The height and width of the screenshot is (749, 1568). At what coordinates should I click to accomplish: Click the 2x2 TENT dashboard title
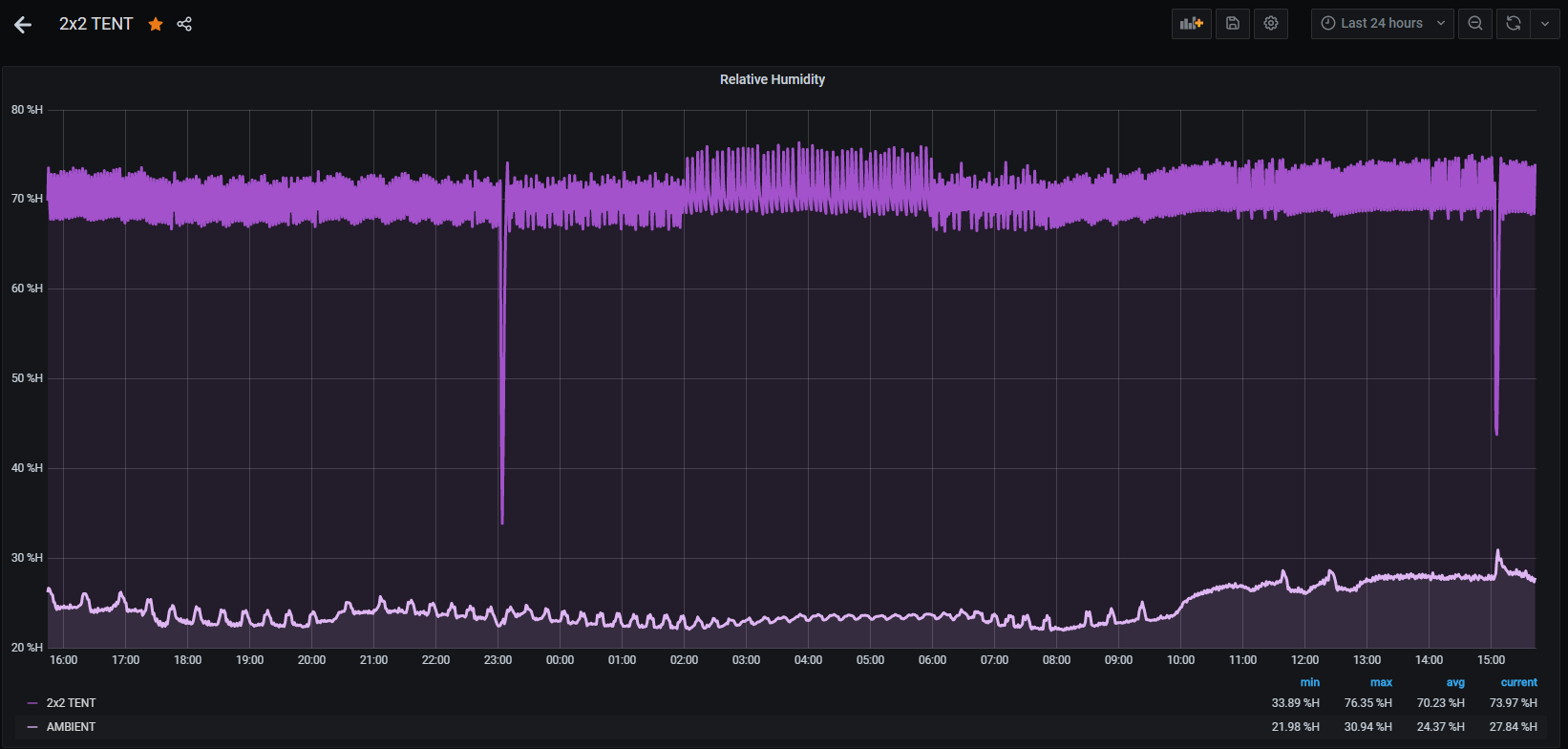tap(96, 24)
